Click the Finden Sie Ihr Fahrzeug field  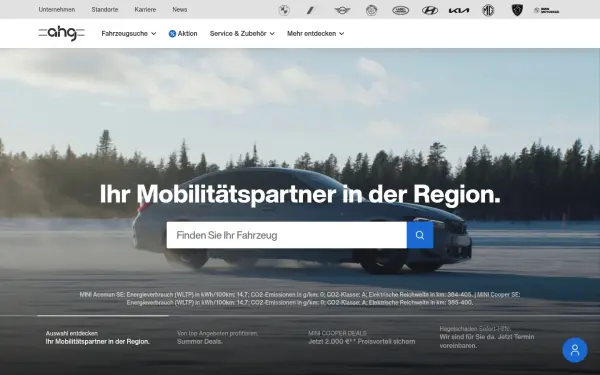coord(287,235)
